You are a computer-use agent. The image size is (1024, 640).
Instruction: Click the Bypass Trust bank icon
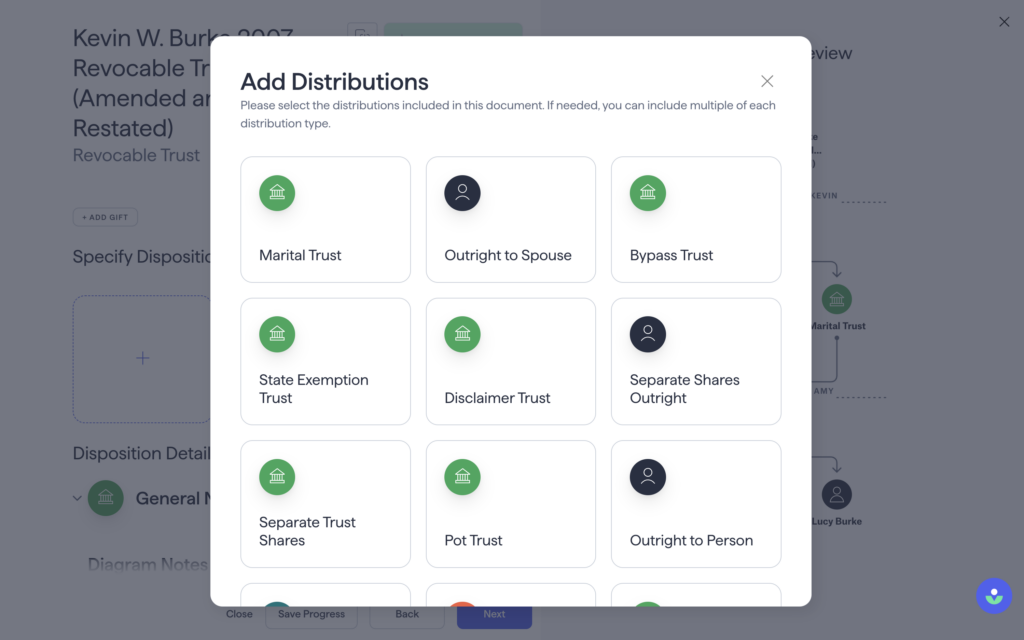pyautogui.click(x=648, y=193)
